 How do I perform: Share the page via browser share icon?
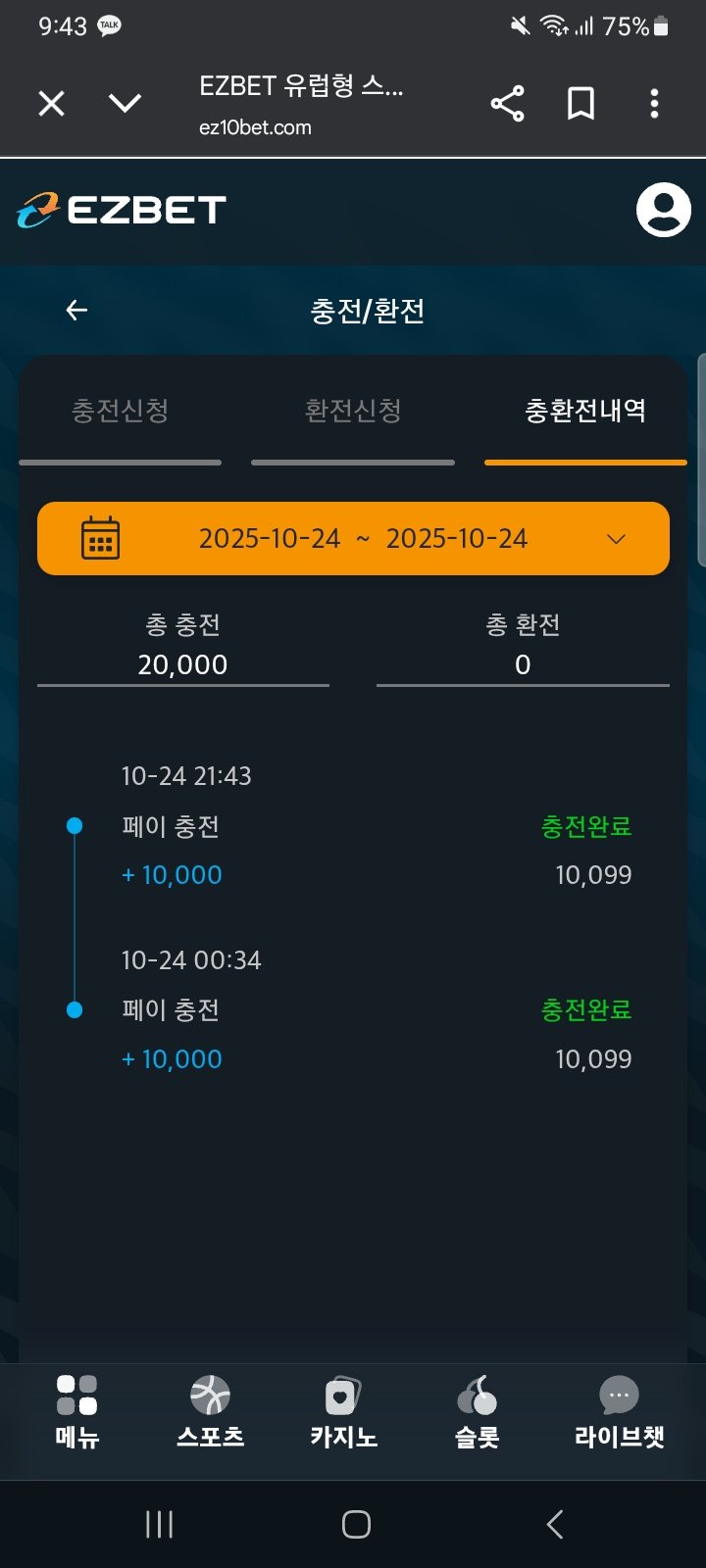point(507,104)
